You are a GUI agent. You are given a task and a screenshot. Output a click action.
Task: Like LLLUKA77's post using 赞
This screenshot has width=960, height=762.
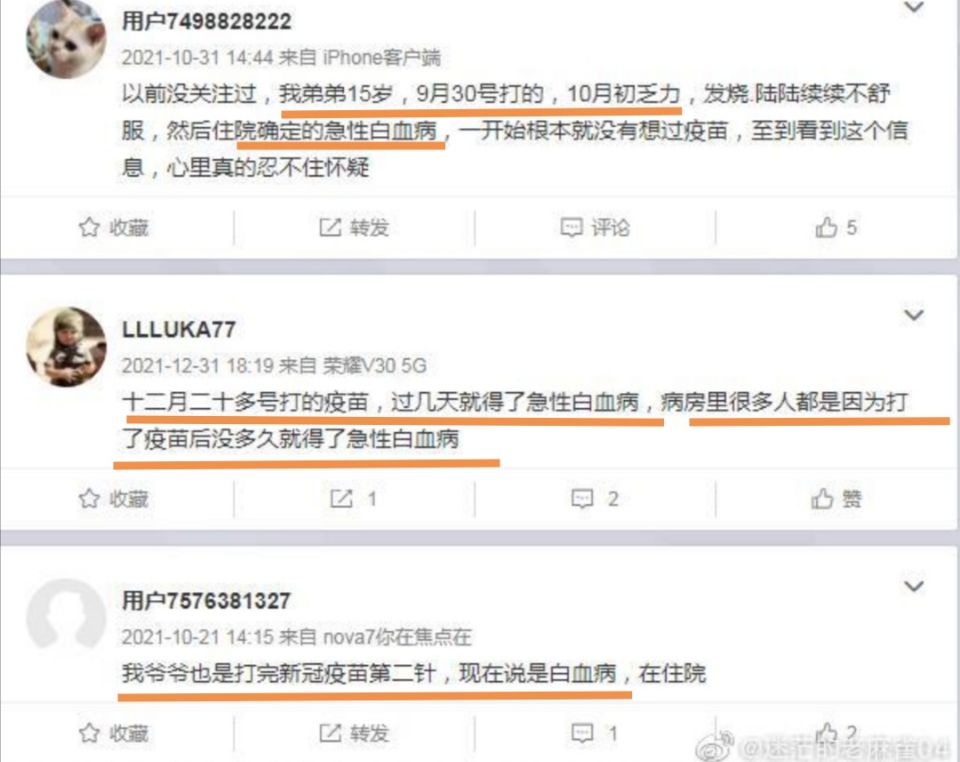pos(836,499)
